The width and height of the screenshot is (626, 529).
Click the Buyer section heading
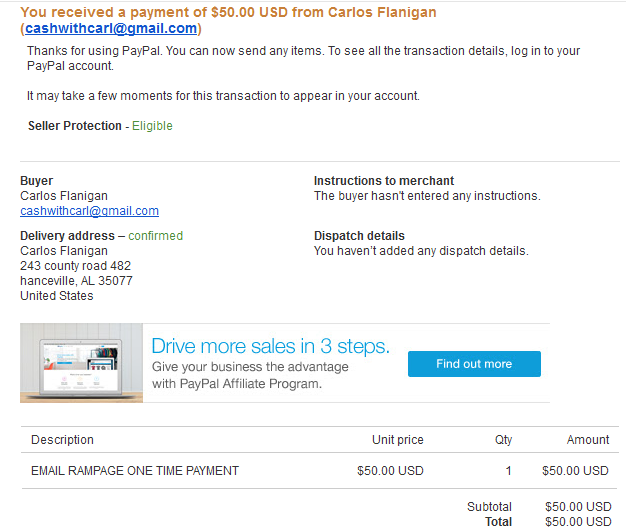tap(36, 181)
